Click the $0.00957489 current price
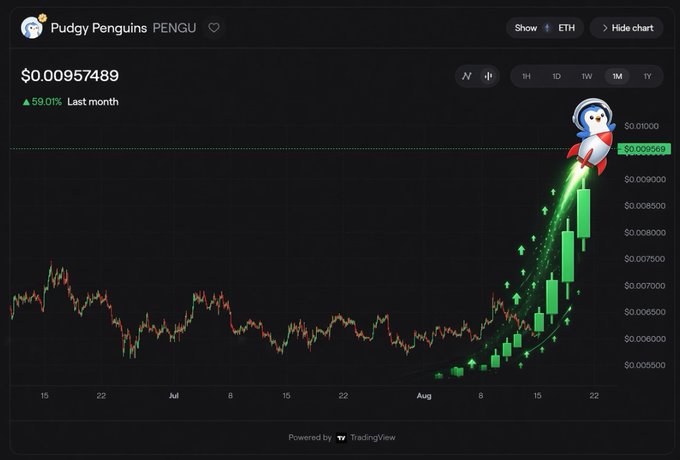680x460 pixels. pos(70,76)
